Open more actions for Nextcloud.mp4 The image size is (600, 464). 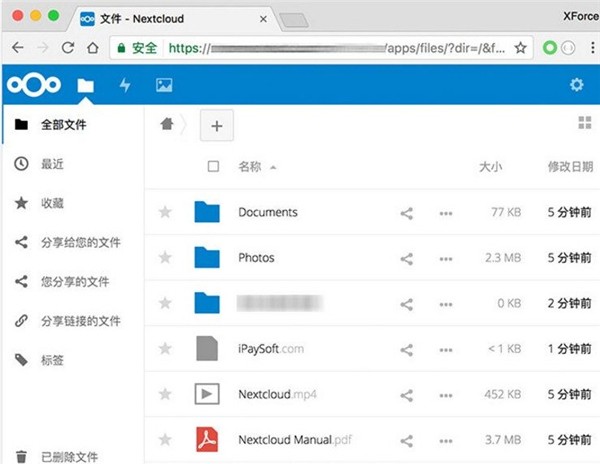[446, 396]
